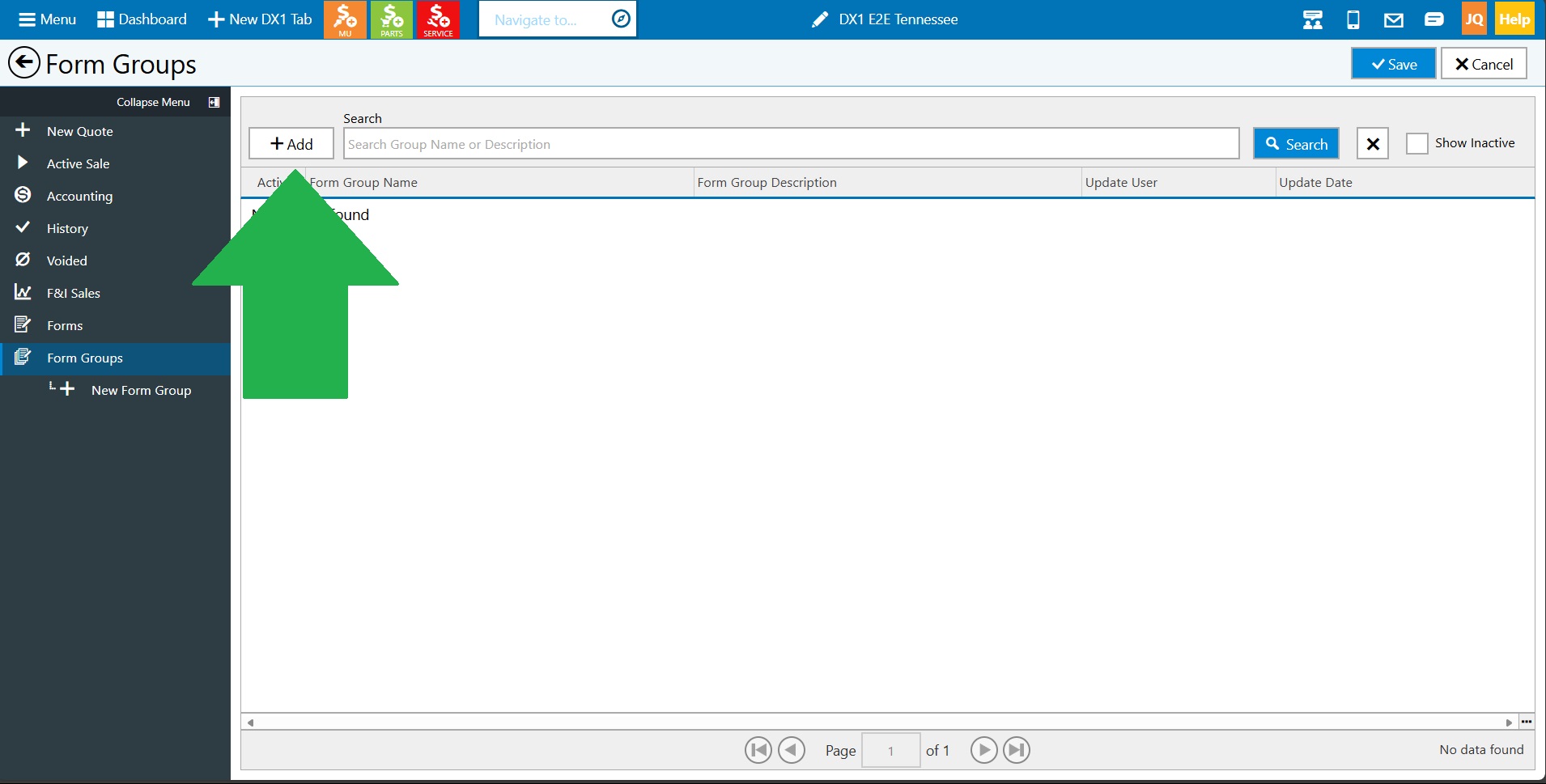Click the plus icon beside New Quote
This screenshot has width=1546, height=784.
[x=23, y=130]
